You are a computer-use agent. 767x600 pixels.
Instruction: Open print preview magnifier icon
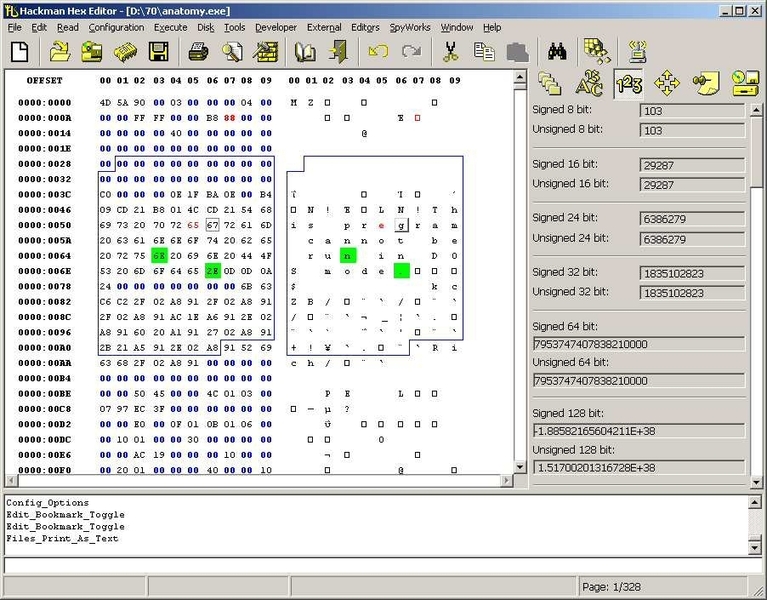[232, 52]
